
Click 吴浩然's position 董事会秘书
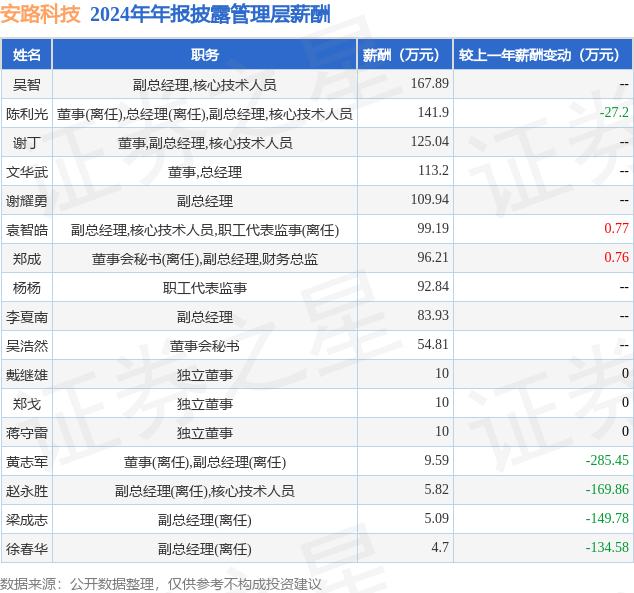pos(205,346)
